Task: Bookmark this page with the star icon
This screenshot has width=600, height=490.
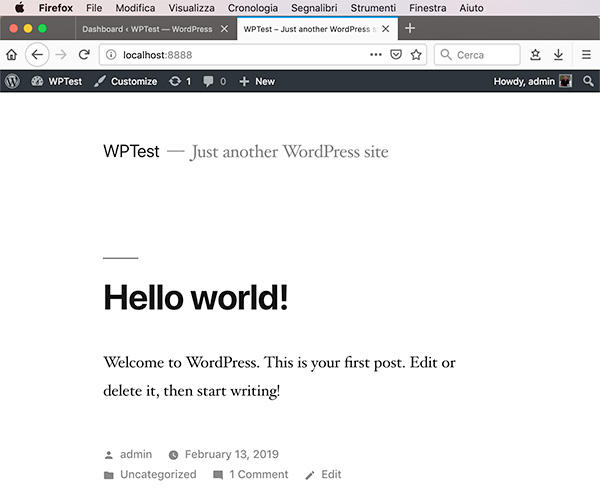Action: (416, 54)
